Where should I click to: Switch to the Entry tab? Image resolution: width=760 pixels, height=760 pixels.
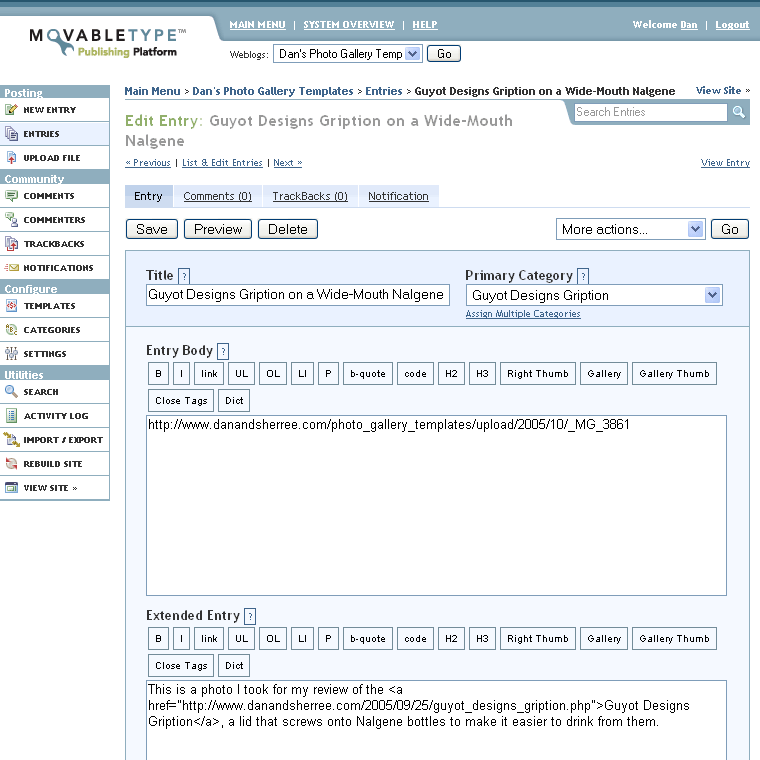tap(148, 196)
